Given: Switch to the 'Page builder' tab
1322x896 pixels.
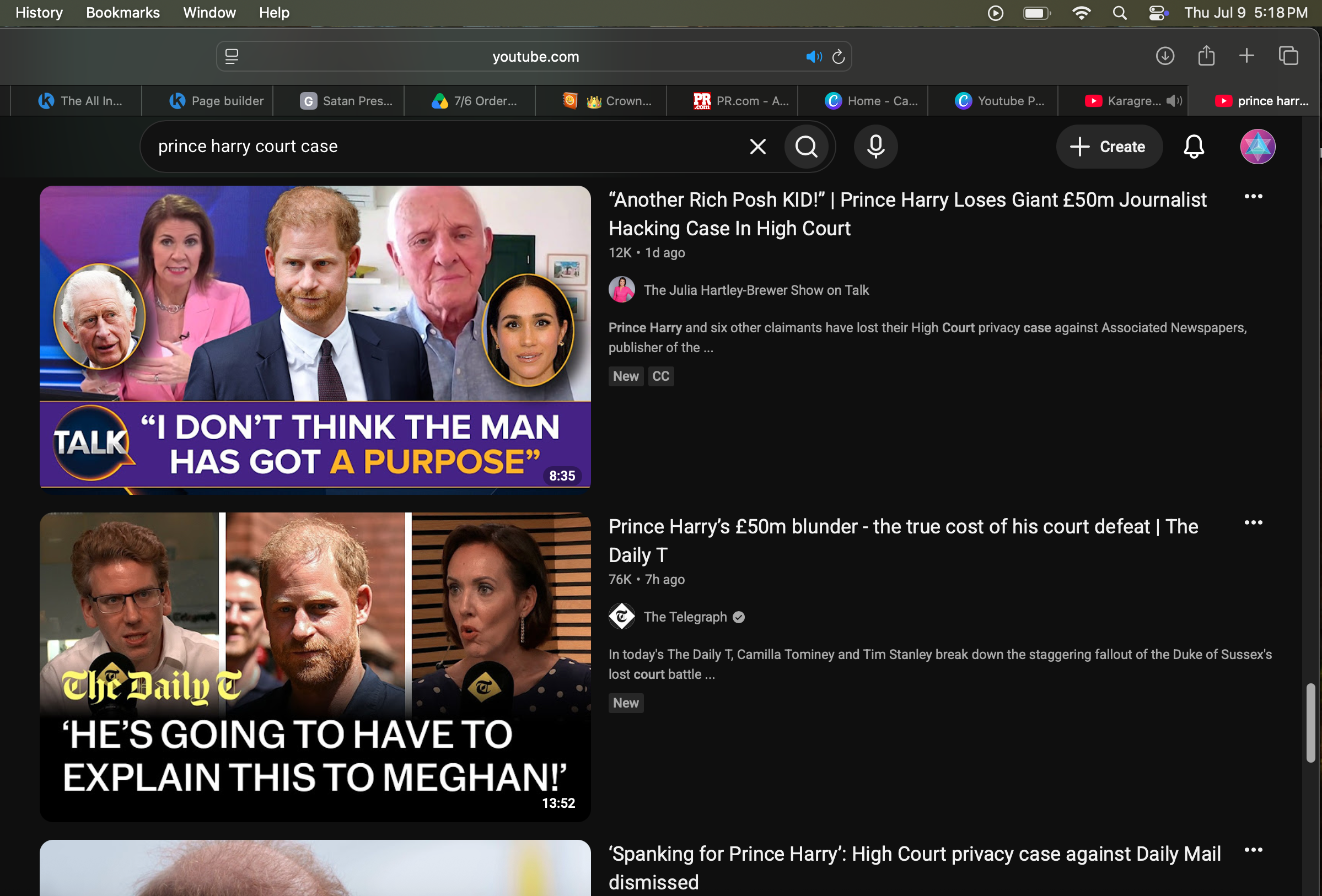Looking at the screenshot, I should coord(208,101).
